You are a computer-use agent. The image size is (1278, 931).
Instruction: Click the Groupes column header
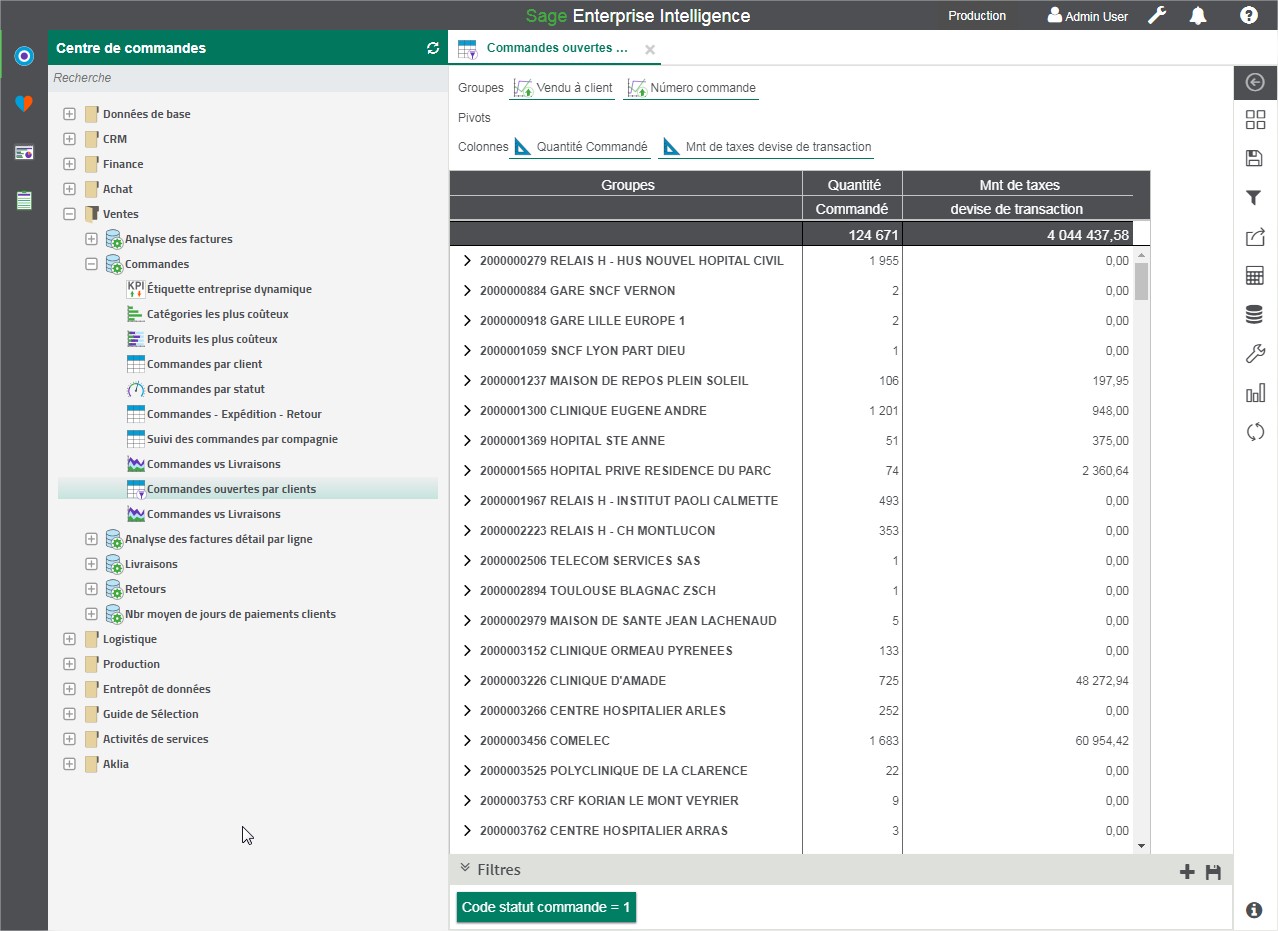click(x=627, y=184)
